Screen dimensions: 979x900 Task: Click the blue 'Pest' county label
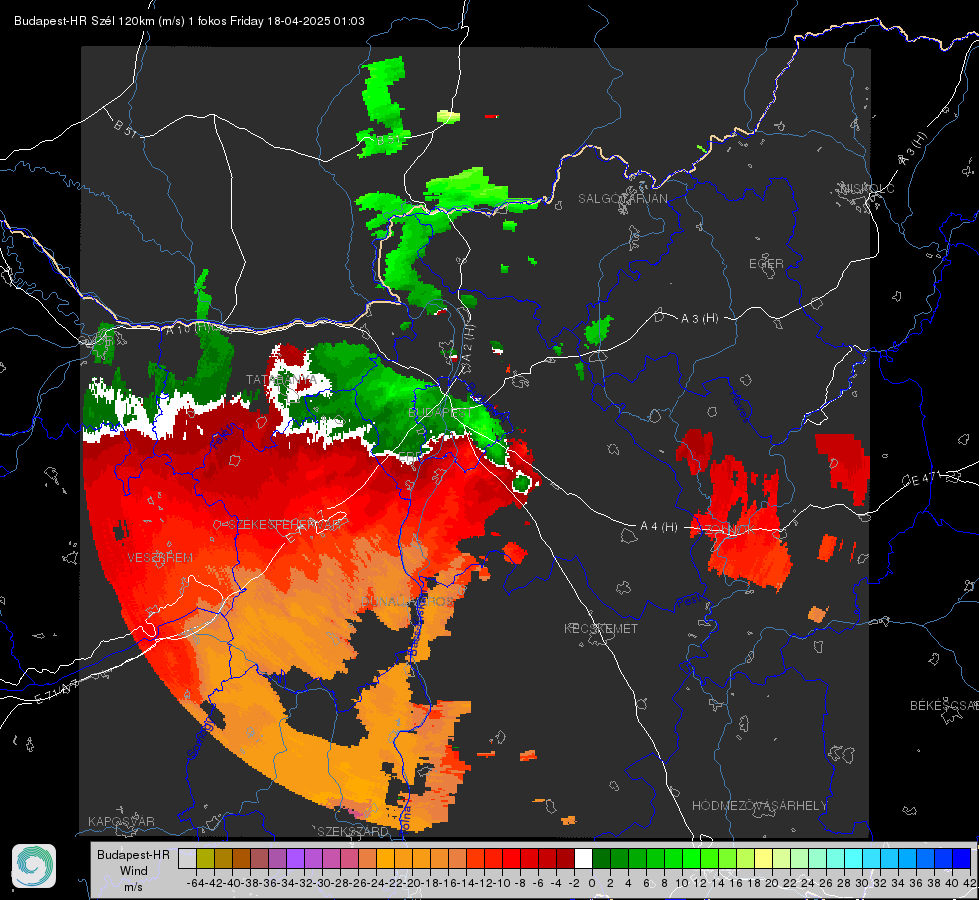(688, 601)
